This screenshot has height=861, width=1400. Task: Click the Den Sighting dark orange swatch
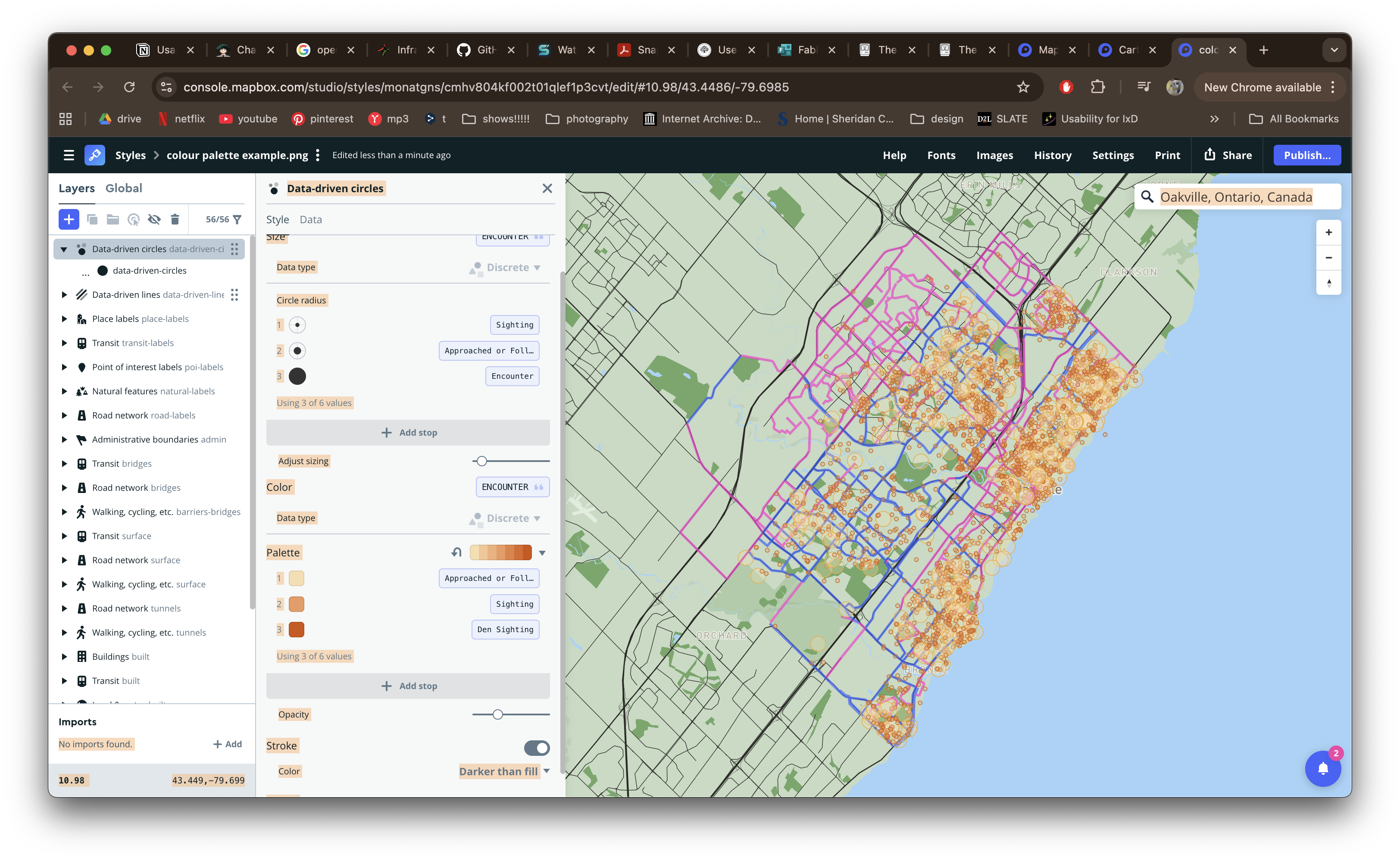coord(296,629)
